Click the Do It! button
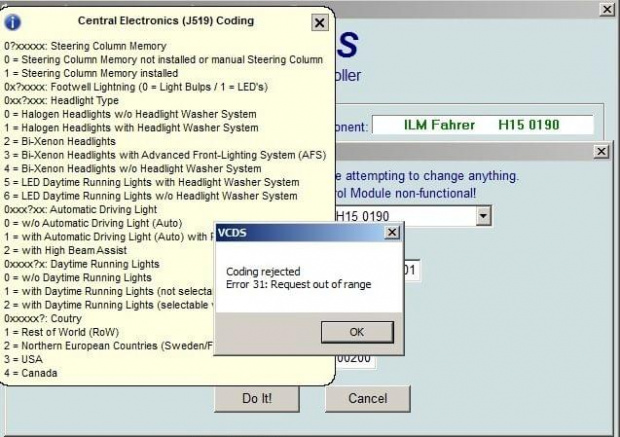This screenshot has width=620, height=437. (x=257, y=398)
